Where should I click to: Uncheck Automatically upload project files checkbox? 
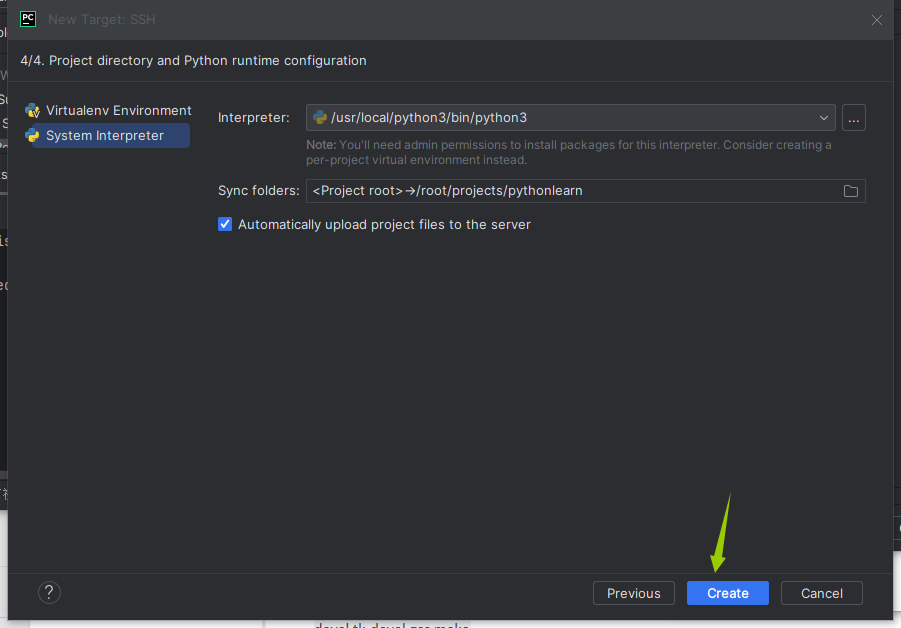pyautogui.click(x=225, y=225)
